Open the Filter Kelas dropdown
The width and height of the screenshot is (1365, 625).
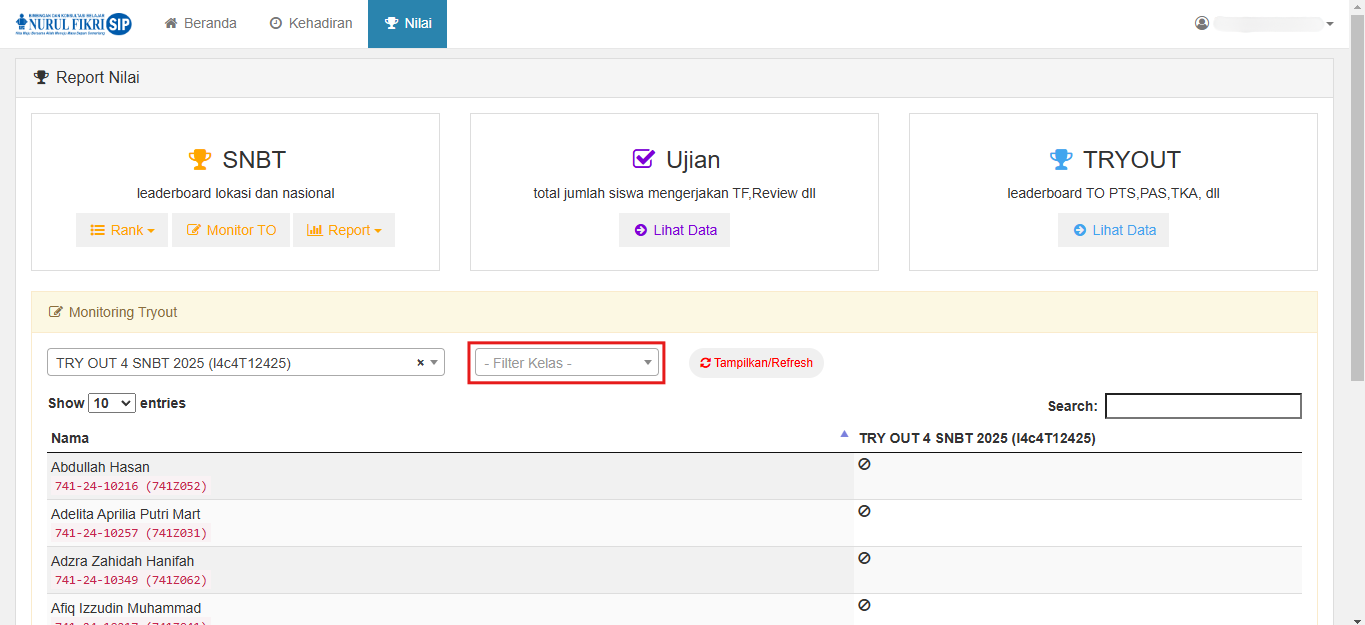pyautogui.click(x=567, y=363)
